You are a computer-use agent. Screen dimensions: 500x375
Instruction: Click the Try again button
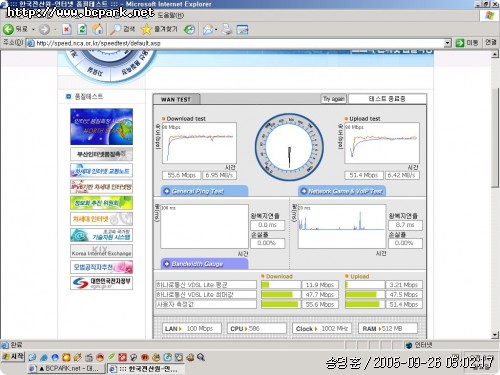(x=334, y=99)
